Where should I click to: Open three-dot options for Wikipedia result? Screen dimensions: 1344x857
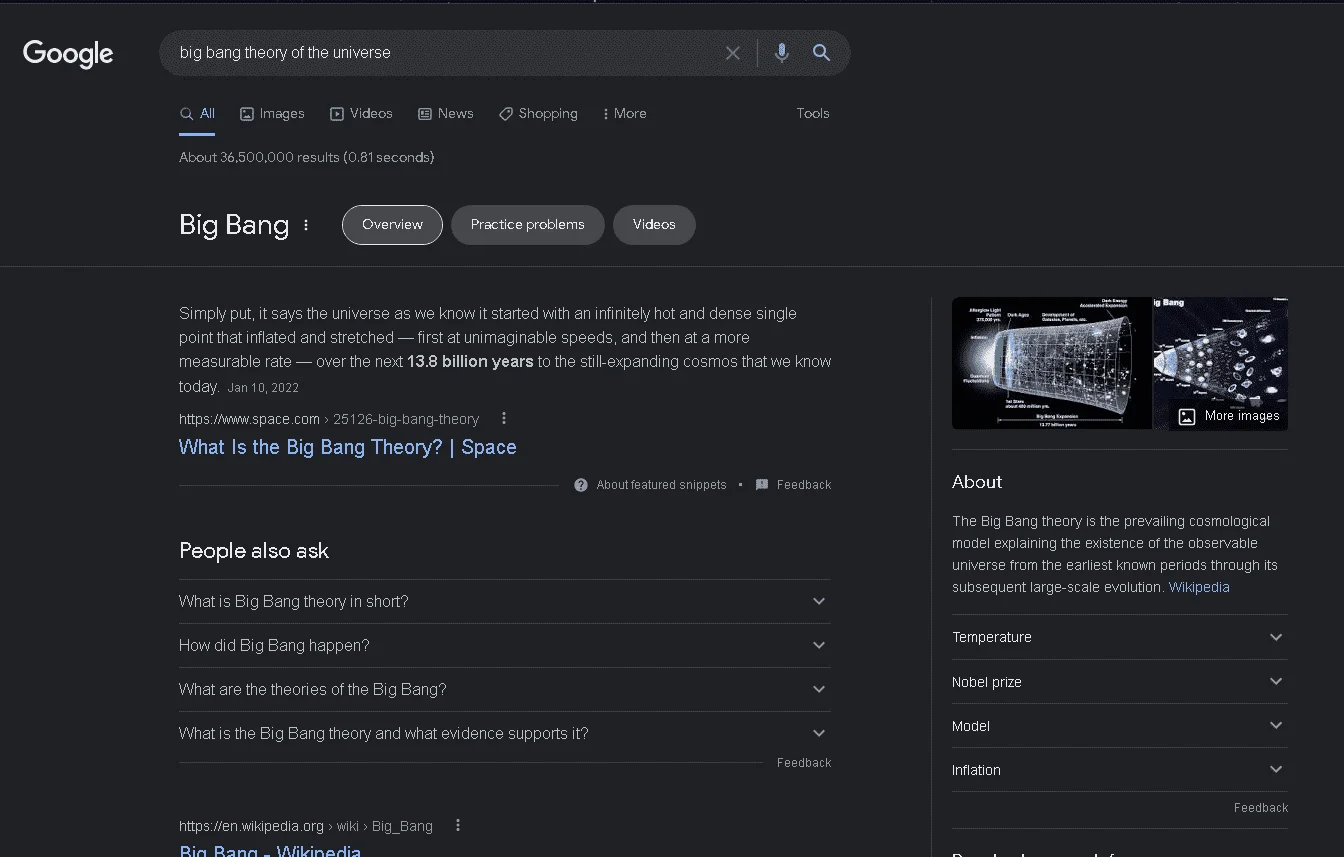(458, 825)
